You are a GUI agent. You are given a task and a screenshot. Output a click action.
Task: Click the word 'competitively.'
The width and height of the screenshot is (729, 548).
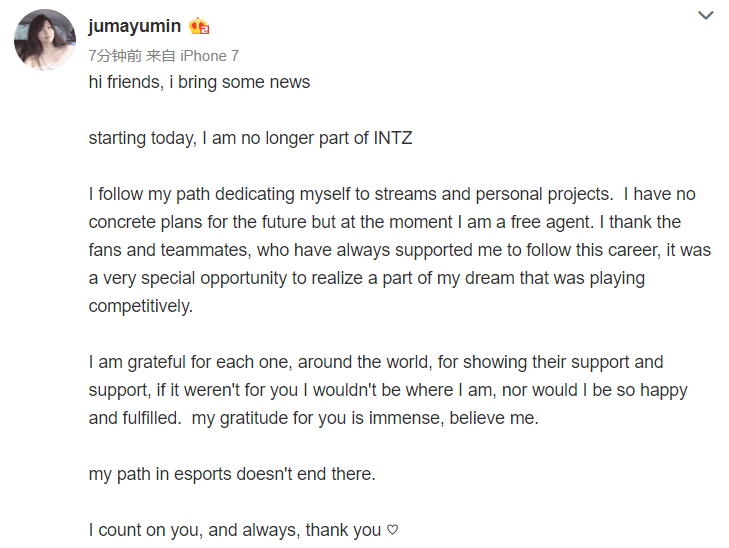tap(140, 306)
